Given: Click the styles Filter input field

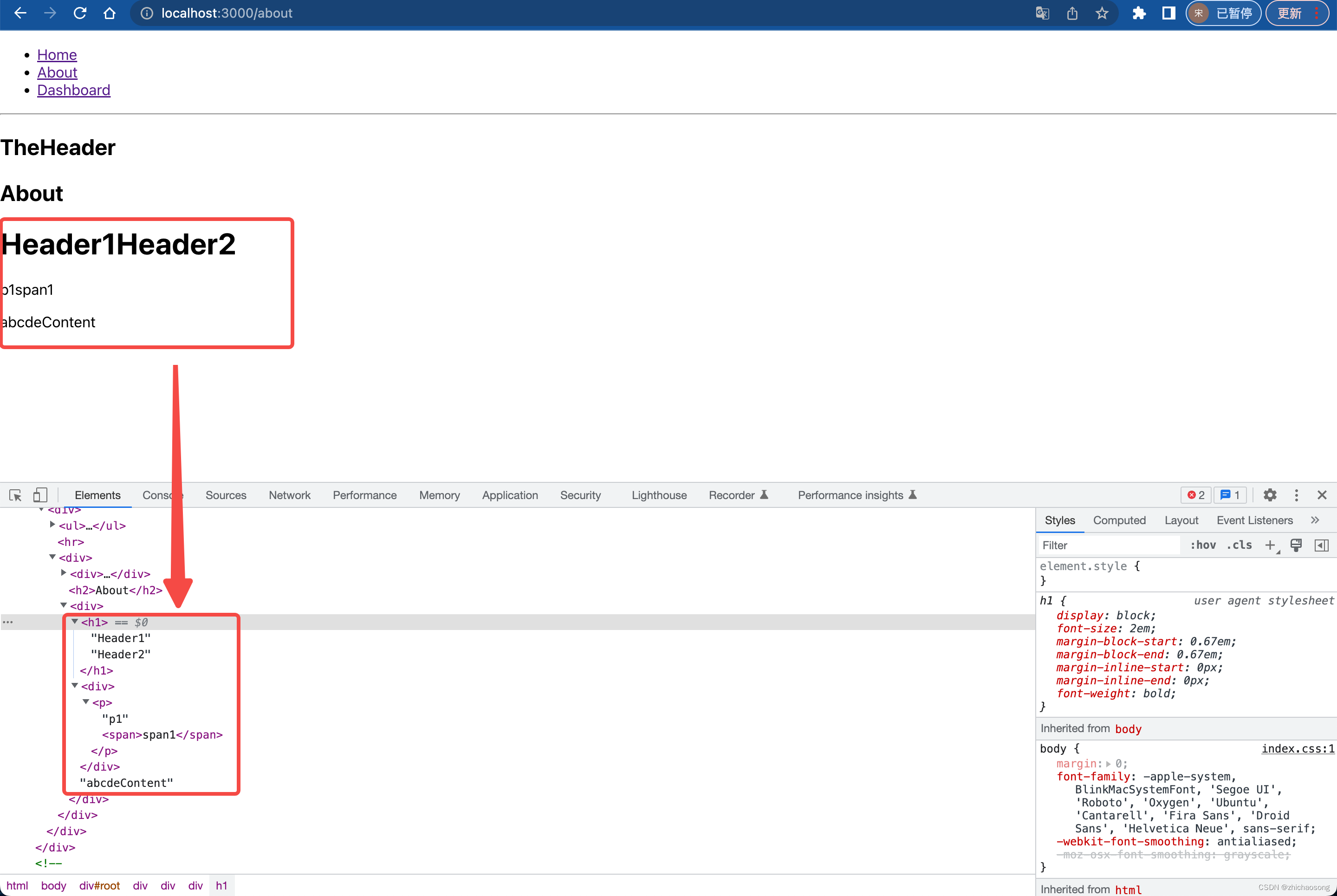Looking at the screenshot, I should click(1109, 545).
